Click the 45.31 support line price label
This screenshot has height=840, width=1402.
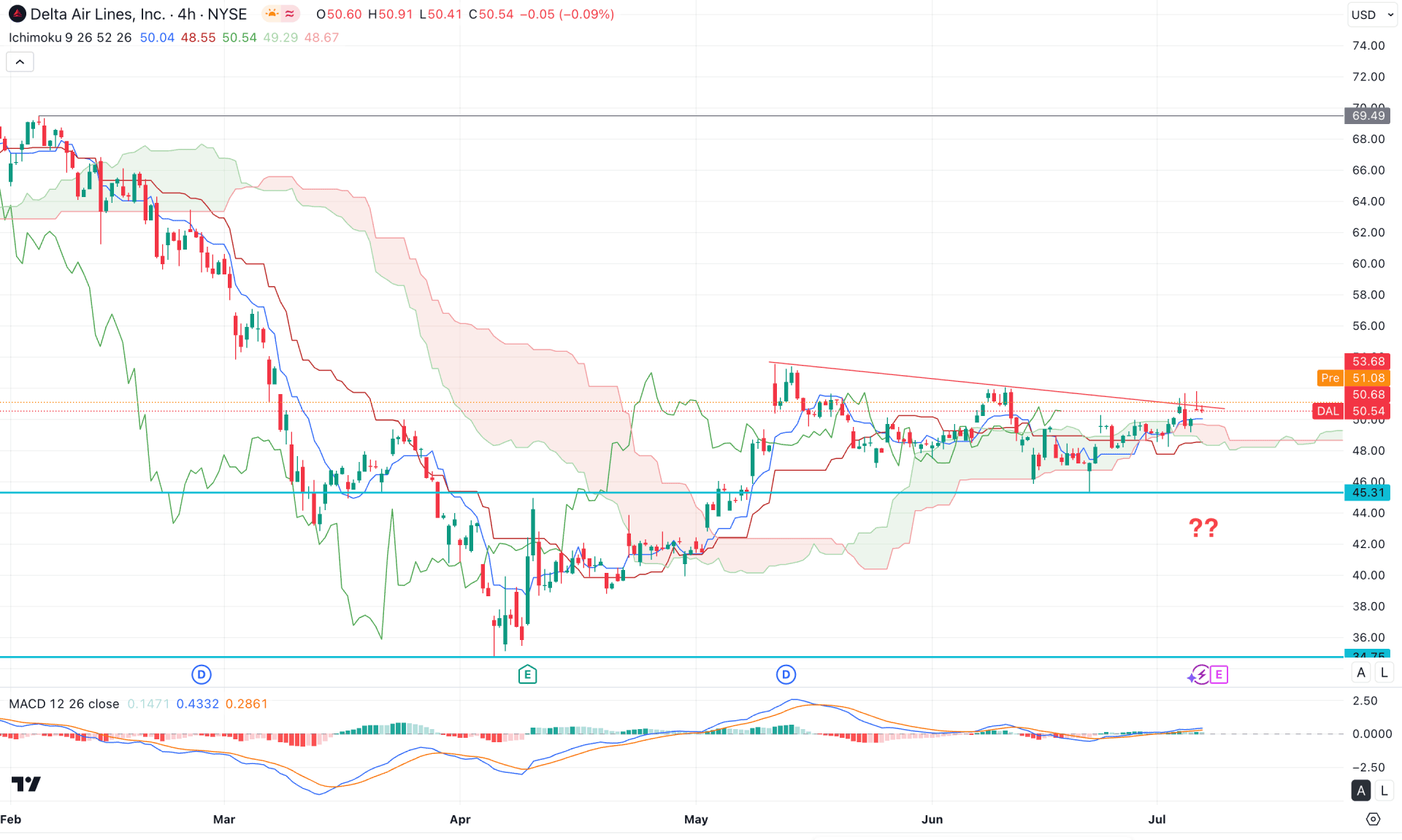tap(1368, 493)
